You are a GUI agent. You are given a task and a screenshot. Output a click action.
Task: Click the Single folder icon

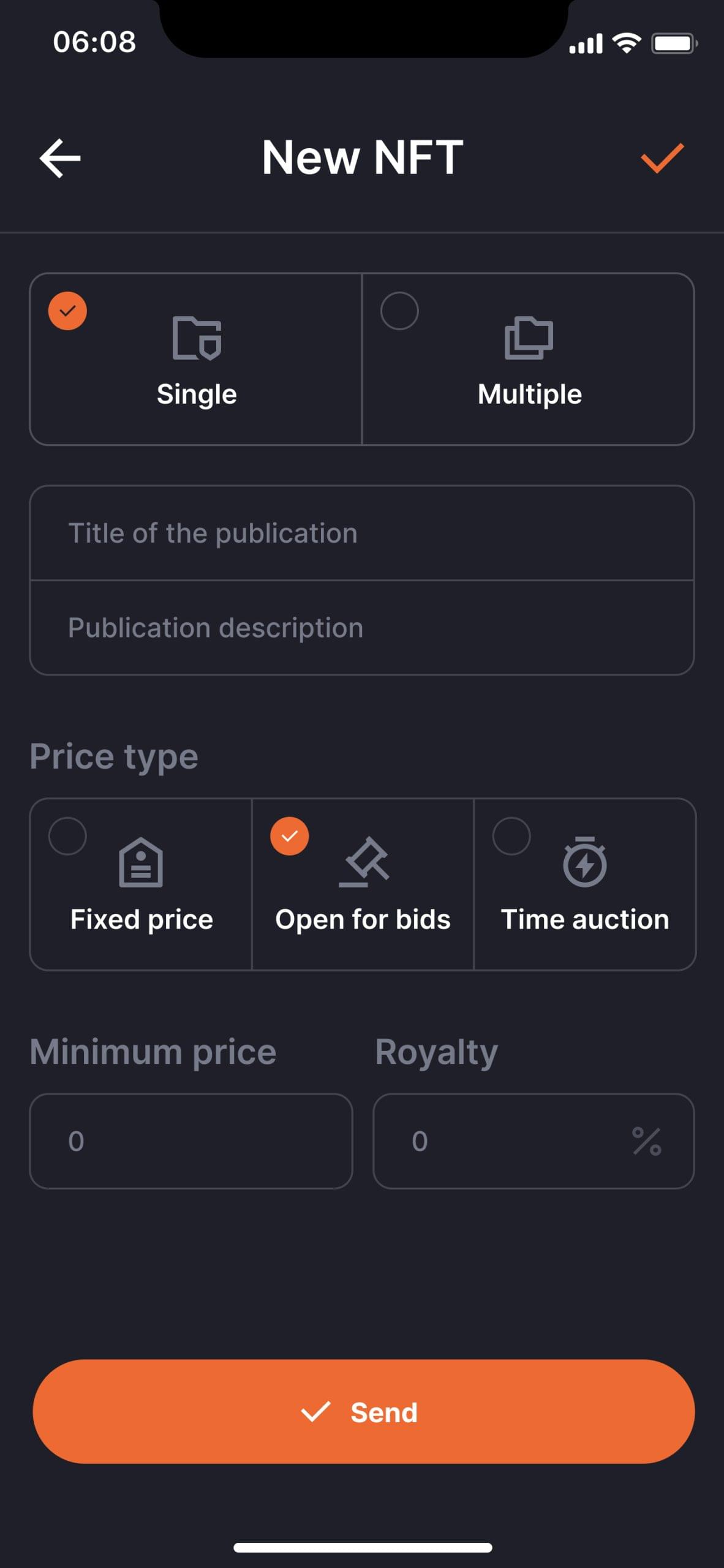tap(197, 338)
